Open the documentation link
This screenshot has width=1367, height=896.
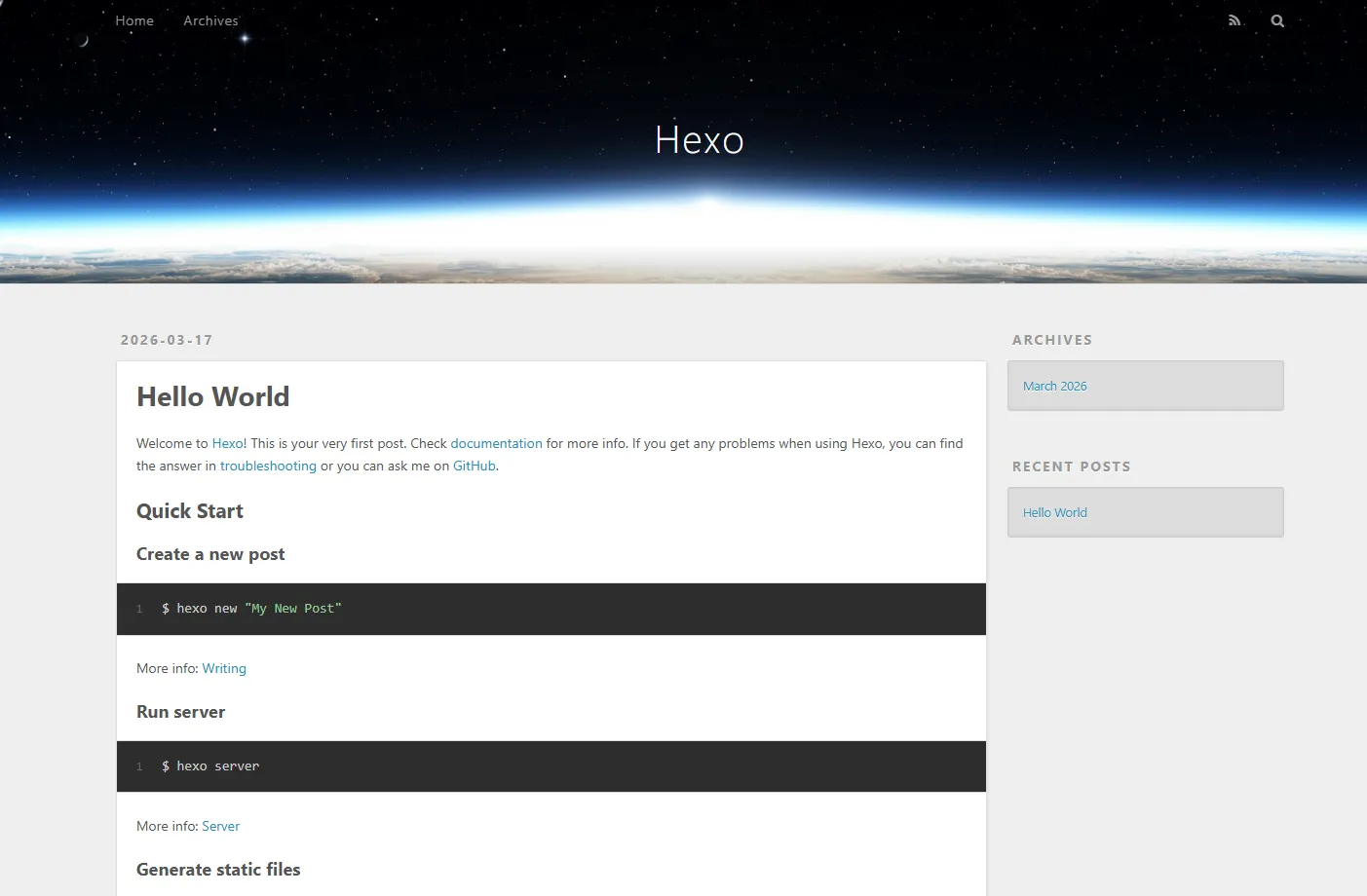496,443
